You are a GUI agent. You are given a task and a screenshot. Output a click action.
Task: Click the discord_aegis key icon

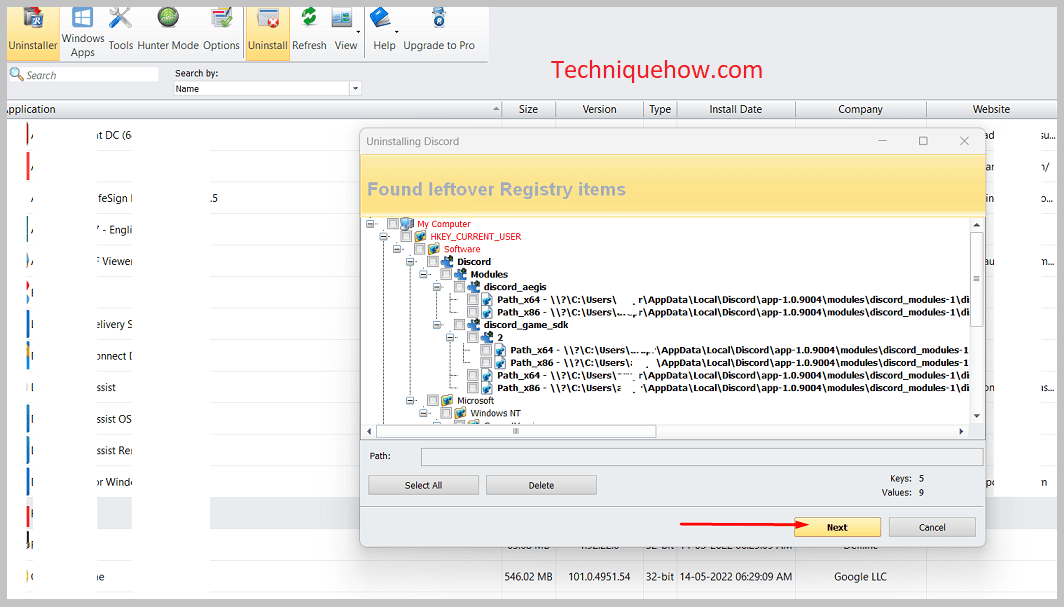[x=474, y=287]
